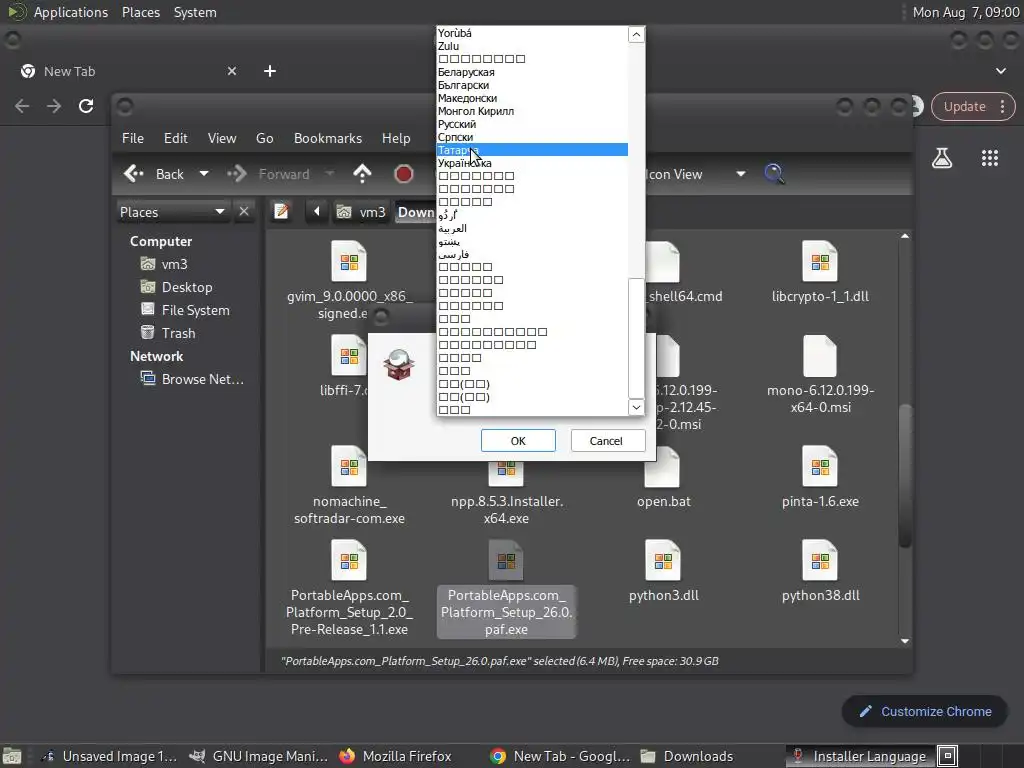Click the Back button in file manager
This screenshot has width=1024, height=768.
[x=154, y=174]
